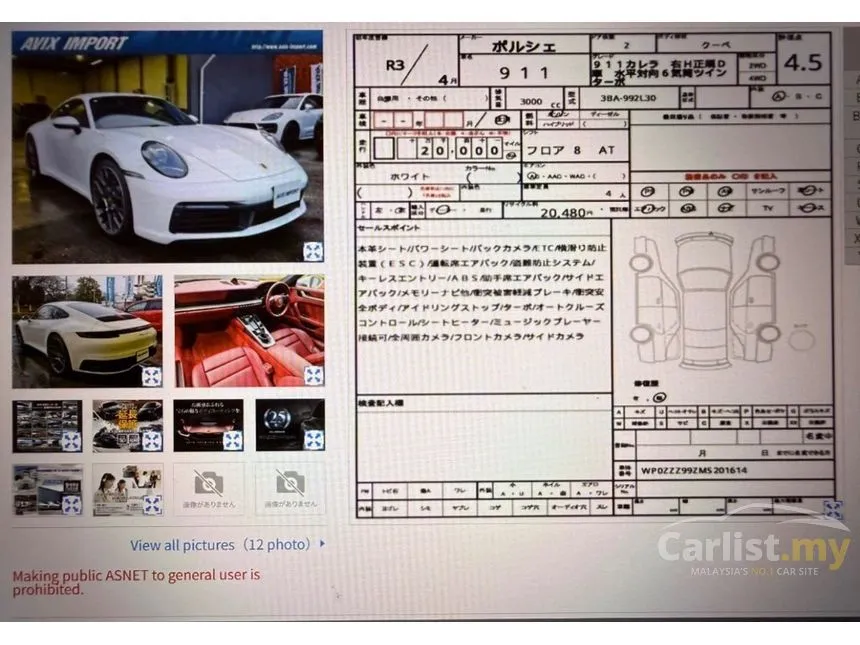Select the ポルシェ maker name cell

tap(524, 46)
